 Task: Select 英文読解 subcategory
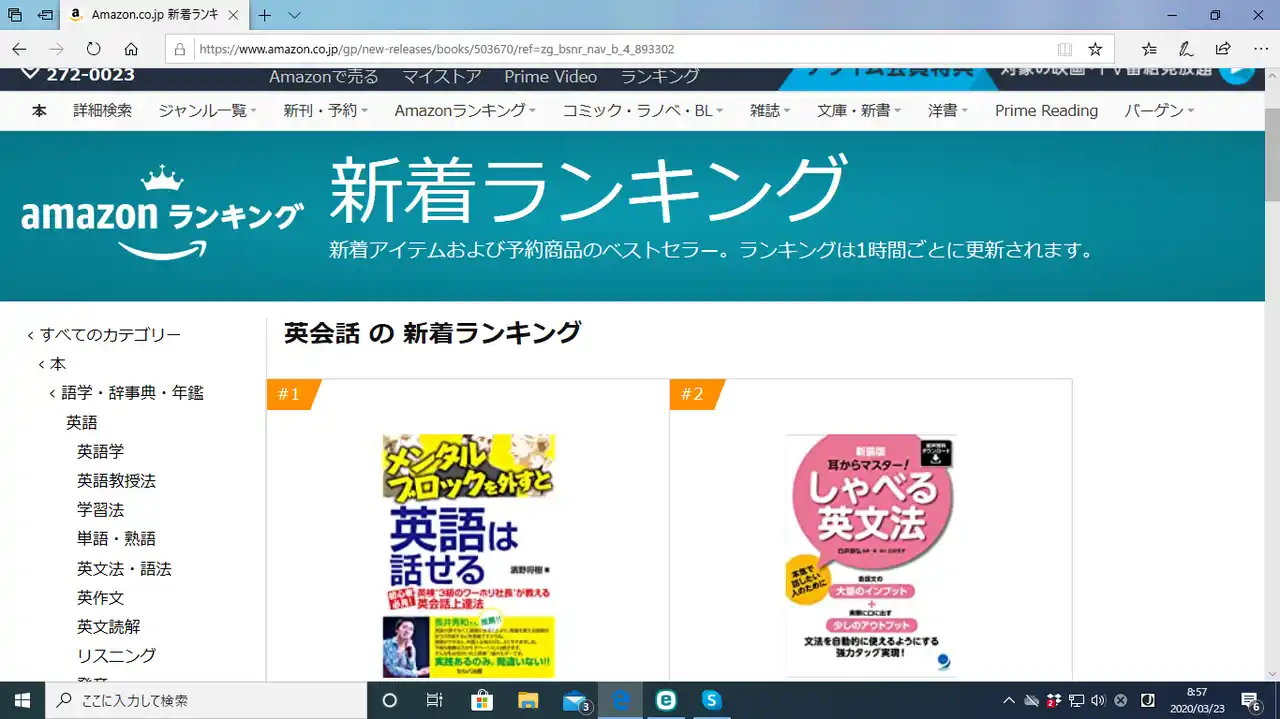tap(109, 627)
